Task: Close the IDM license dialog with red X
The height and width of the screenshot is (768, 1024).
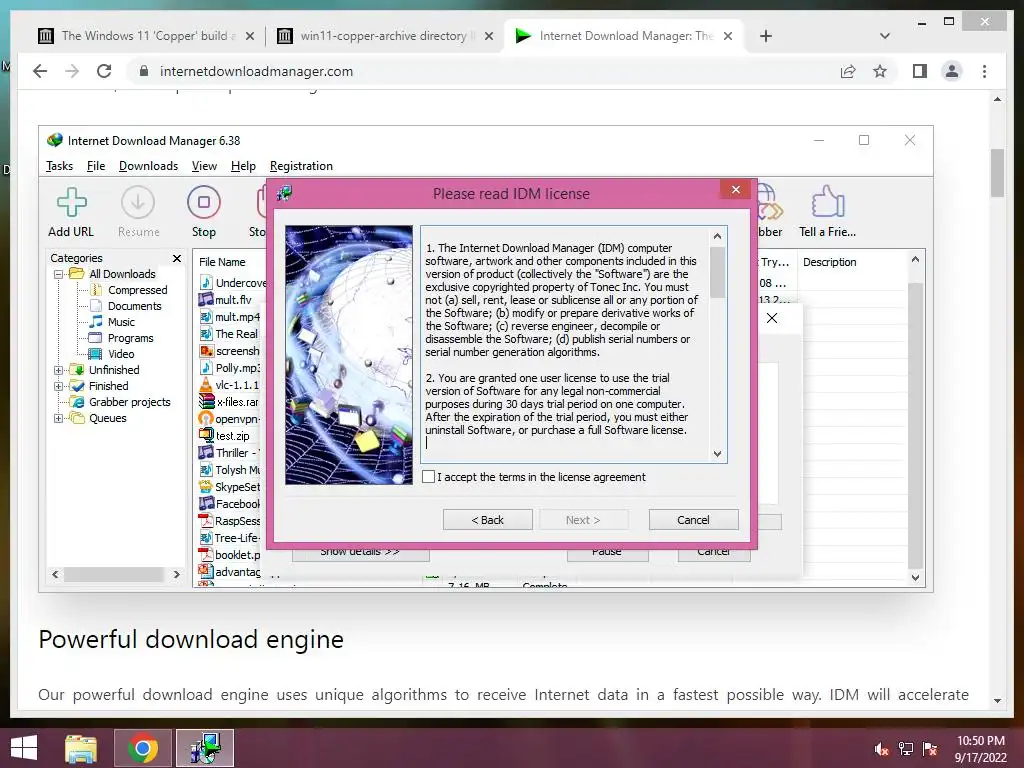Action: click(x=736, y=189)
